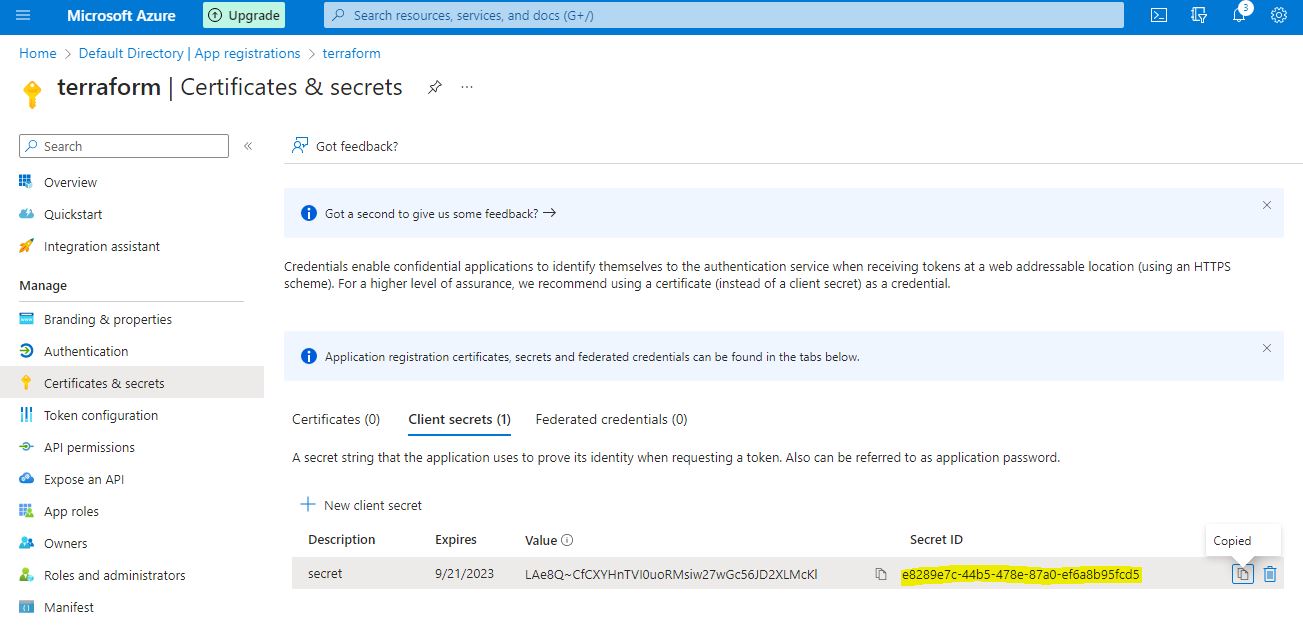Image resolution: width=1303 pixels, height=626 pixels.
Task: Open the notifications bell
Action: click(1239, 15)
